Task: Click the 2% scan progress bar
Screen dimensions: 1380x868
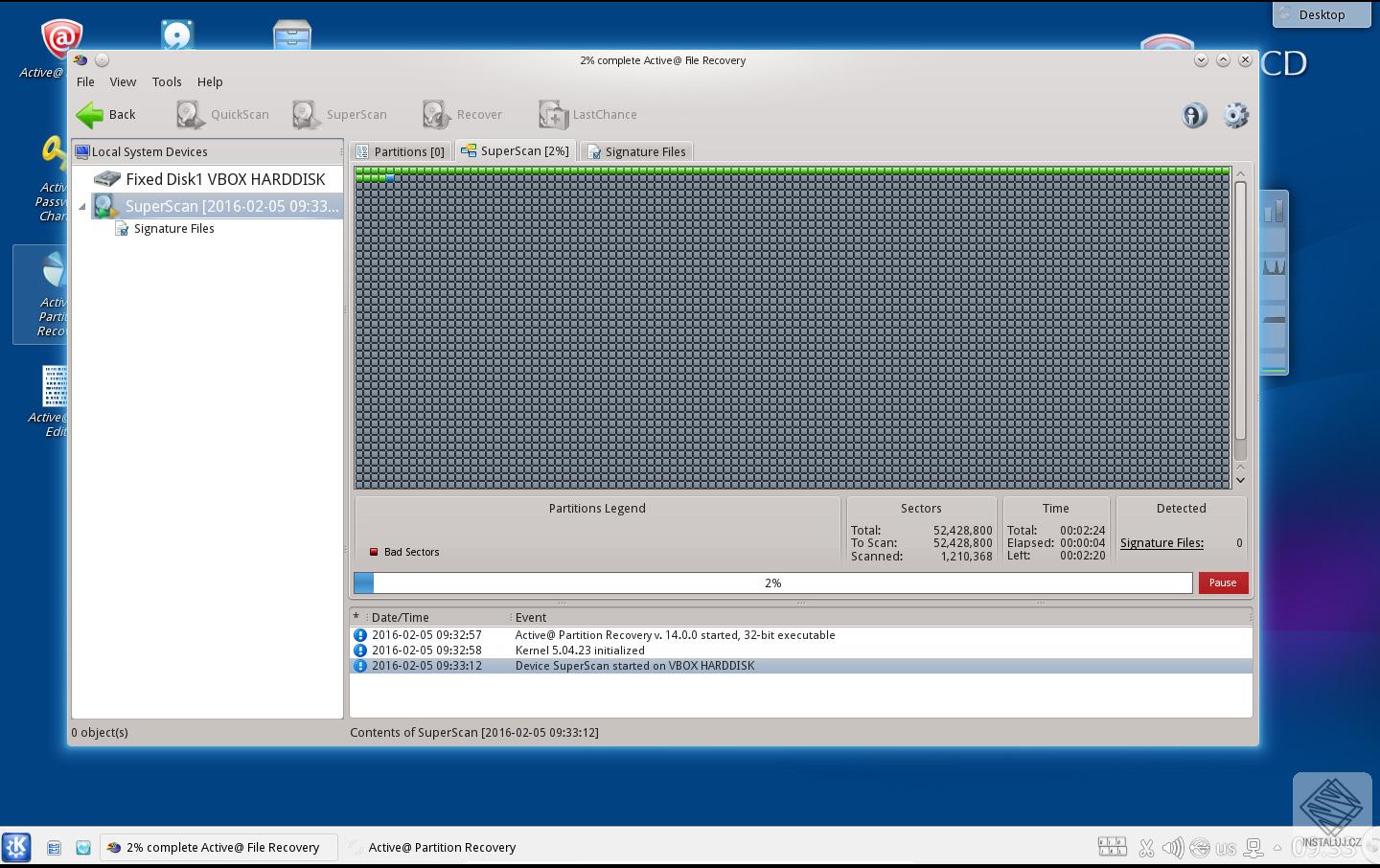Action: click(x=772, y=582)
